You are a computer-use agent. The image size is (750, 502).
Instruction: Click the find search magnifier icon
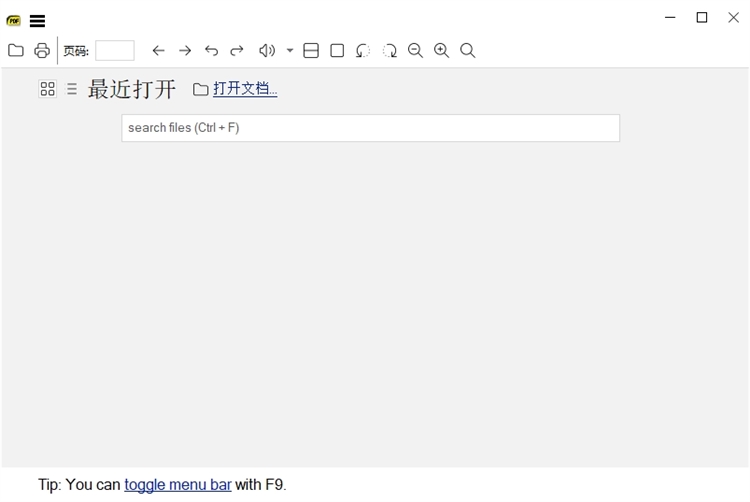tap(467, 50)
